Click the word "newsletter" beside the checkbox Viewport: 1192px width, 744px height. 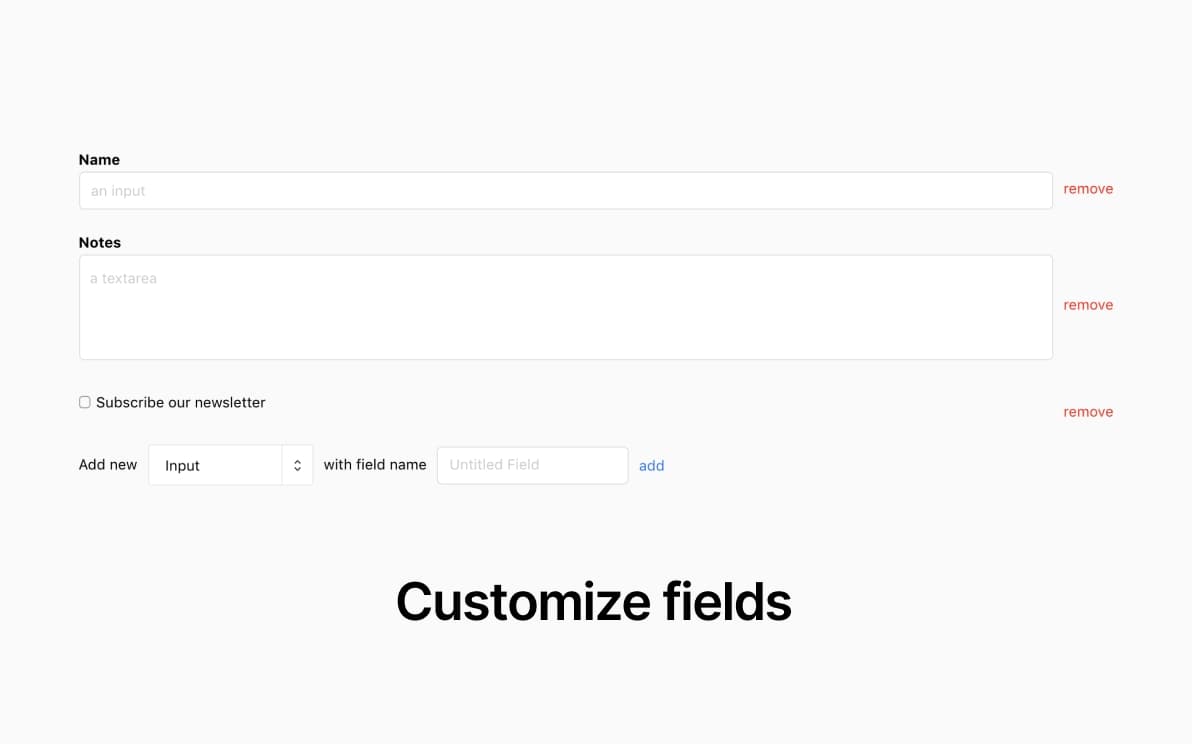point(230,402)
